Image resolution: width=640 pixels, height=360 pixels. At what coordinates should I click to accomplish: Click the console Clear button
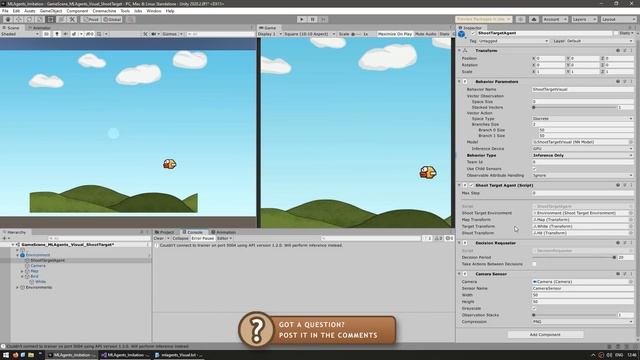pos(159,238)
